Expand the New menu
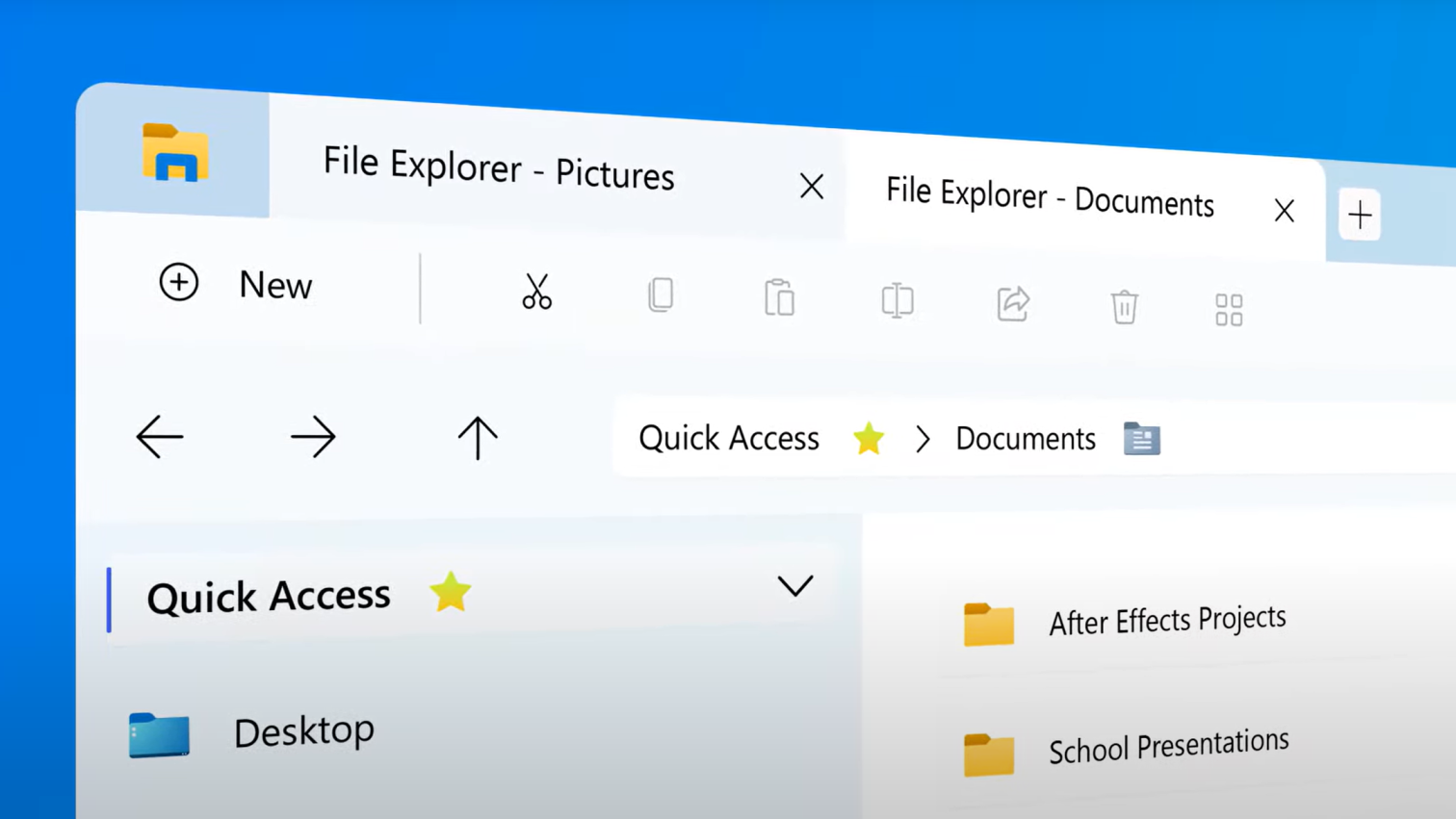 click(x=237, y=284)
